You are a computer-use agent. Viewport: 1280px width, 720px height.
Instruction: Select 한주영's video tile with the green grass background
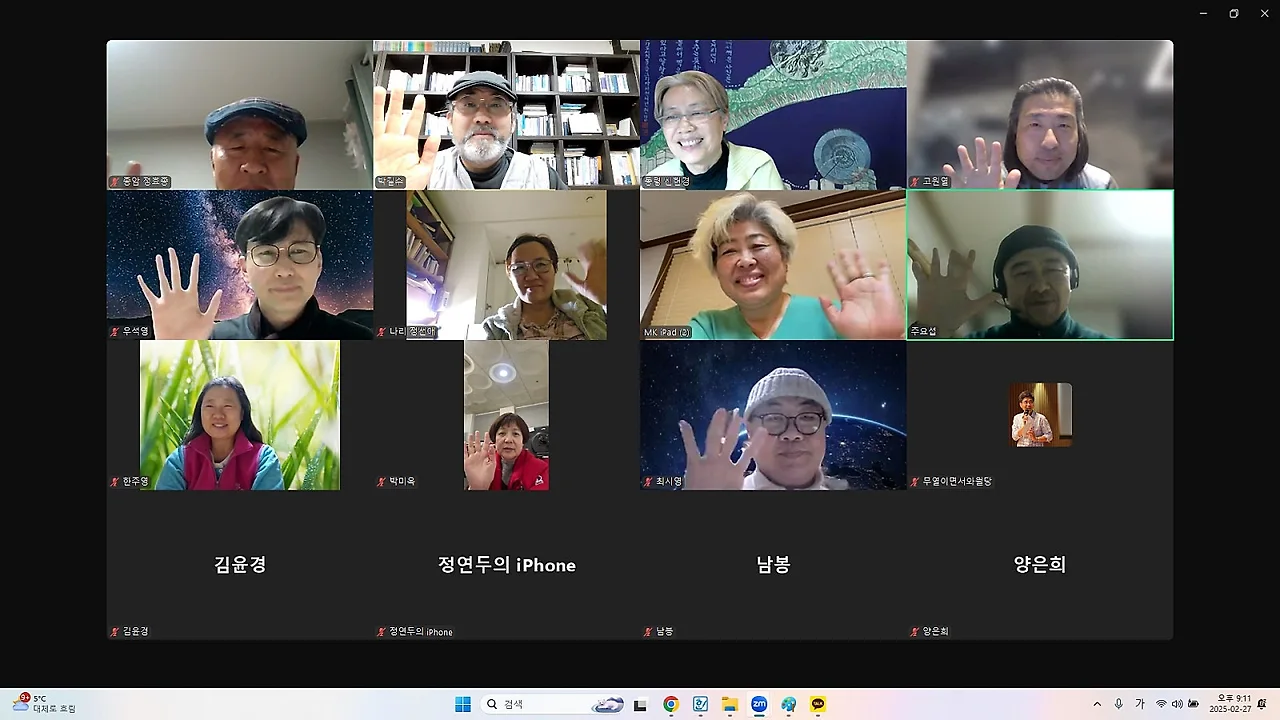(x=240, y=415)
